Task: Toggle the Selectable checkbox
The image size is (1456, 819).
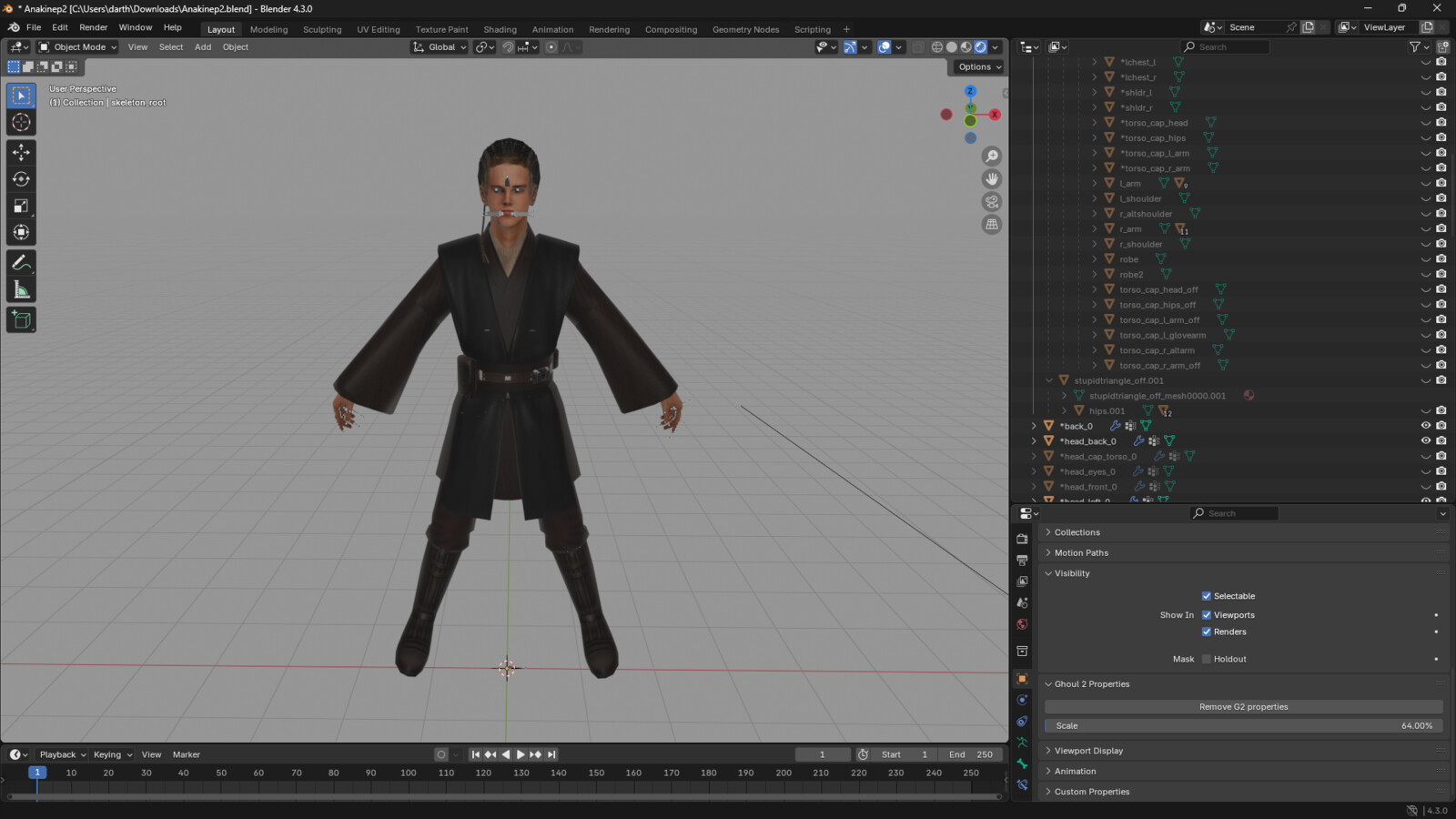Action: [x=1207, y=596]
